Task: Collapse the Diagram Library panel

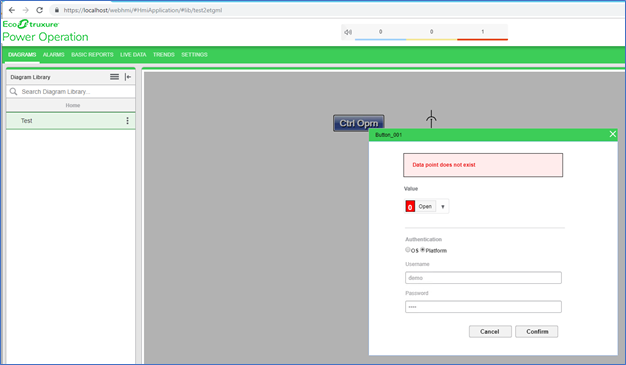Action: click(x=128, y=77)
